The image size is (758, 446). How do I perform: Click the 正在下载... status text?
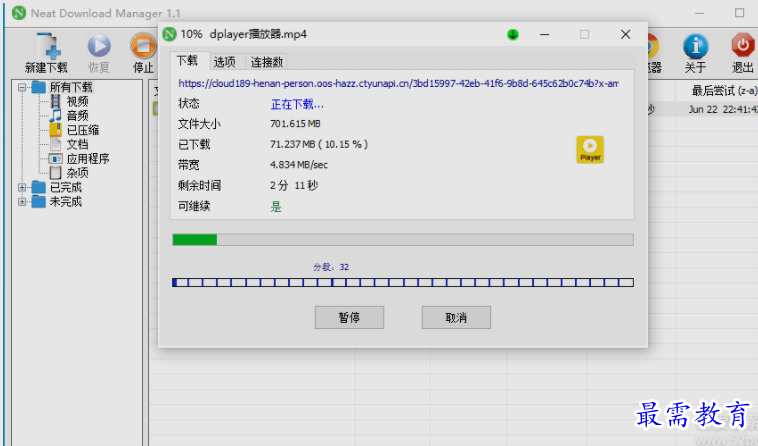pos(297,104)
